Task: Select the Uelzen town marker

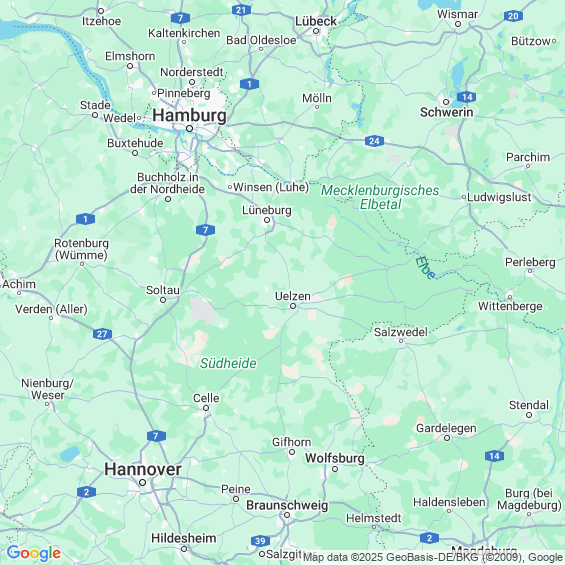Action: (x=293, y=306)
